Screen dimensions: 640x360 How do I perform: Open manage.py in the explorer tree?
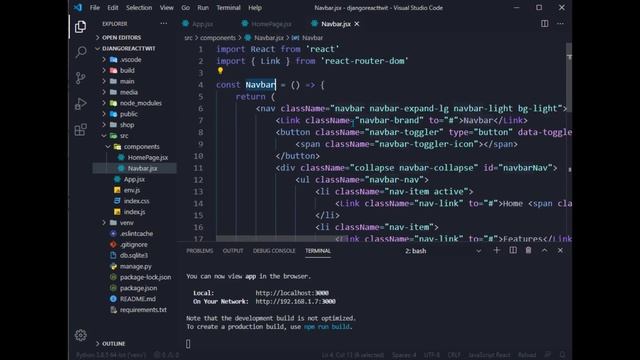coord(136,266)
